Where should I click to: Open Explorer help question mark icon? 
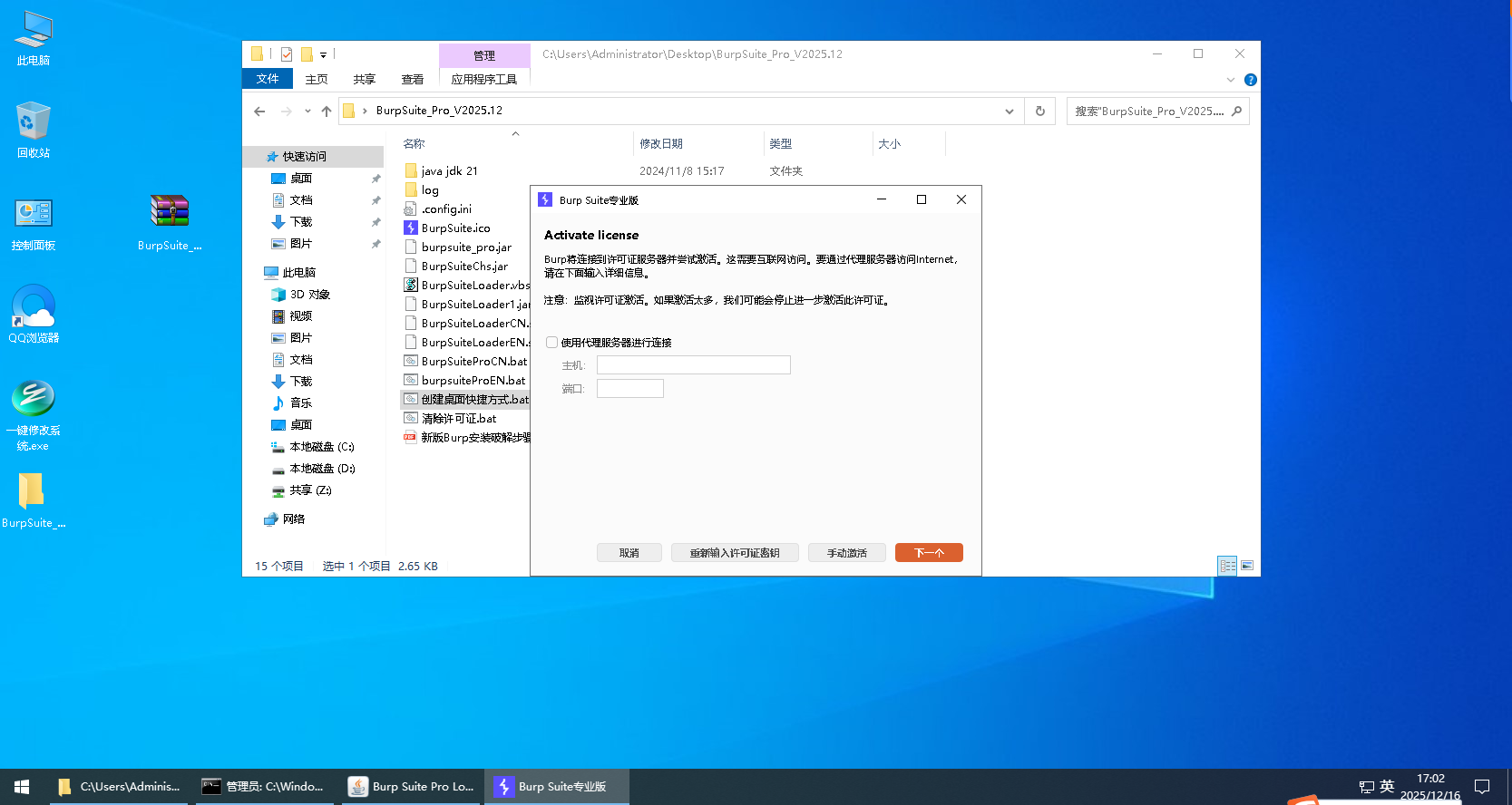tap(1251, 80)
